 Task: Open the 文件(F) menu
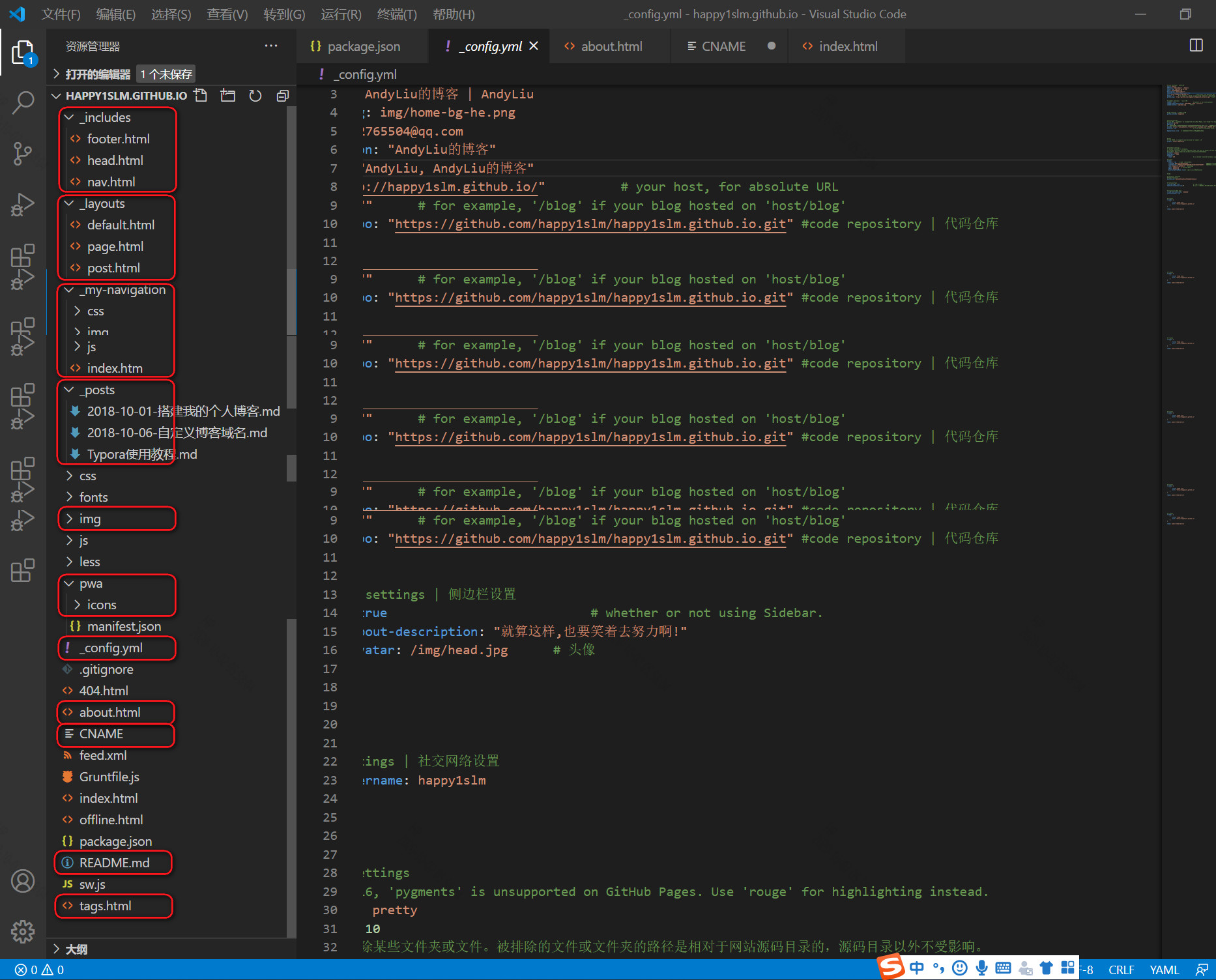coord(61,14)
